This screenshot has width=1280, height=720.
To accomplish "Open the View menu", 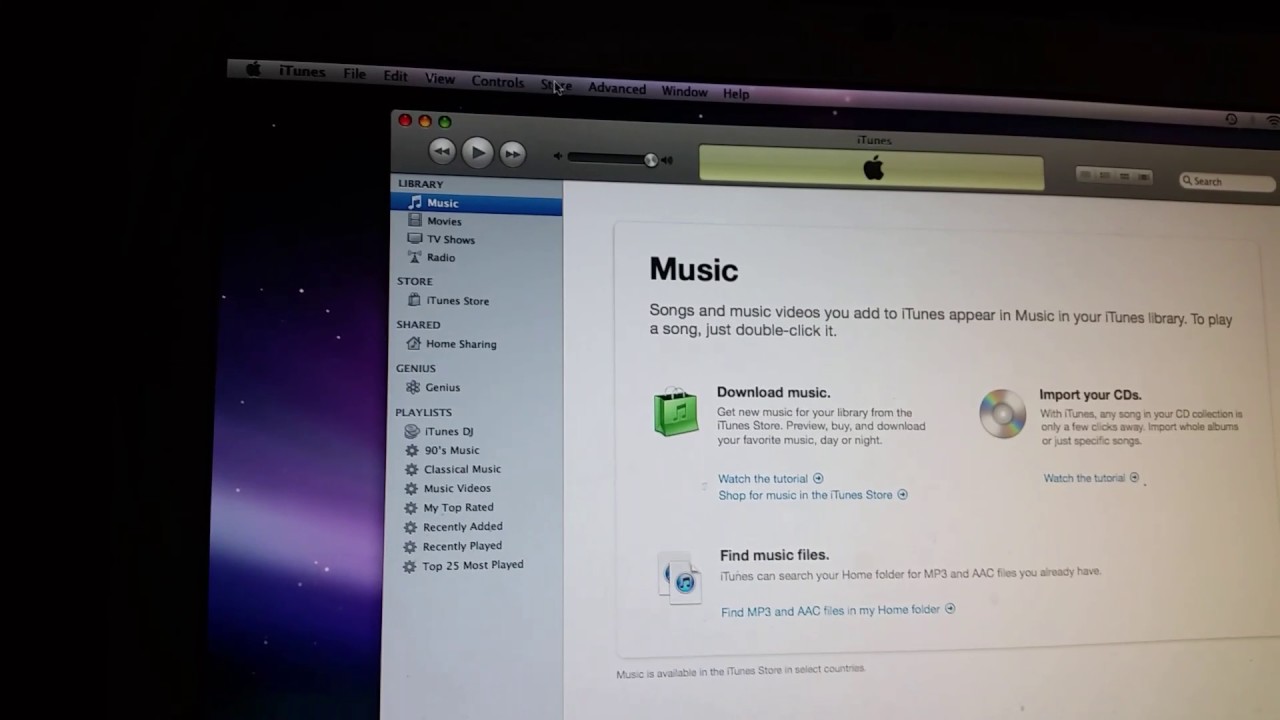I will pos(440,79).
